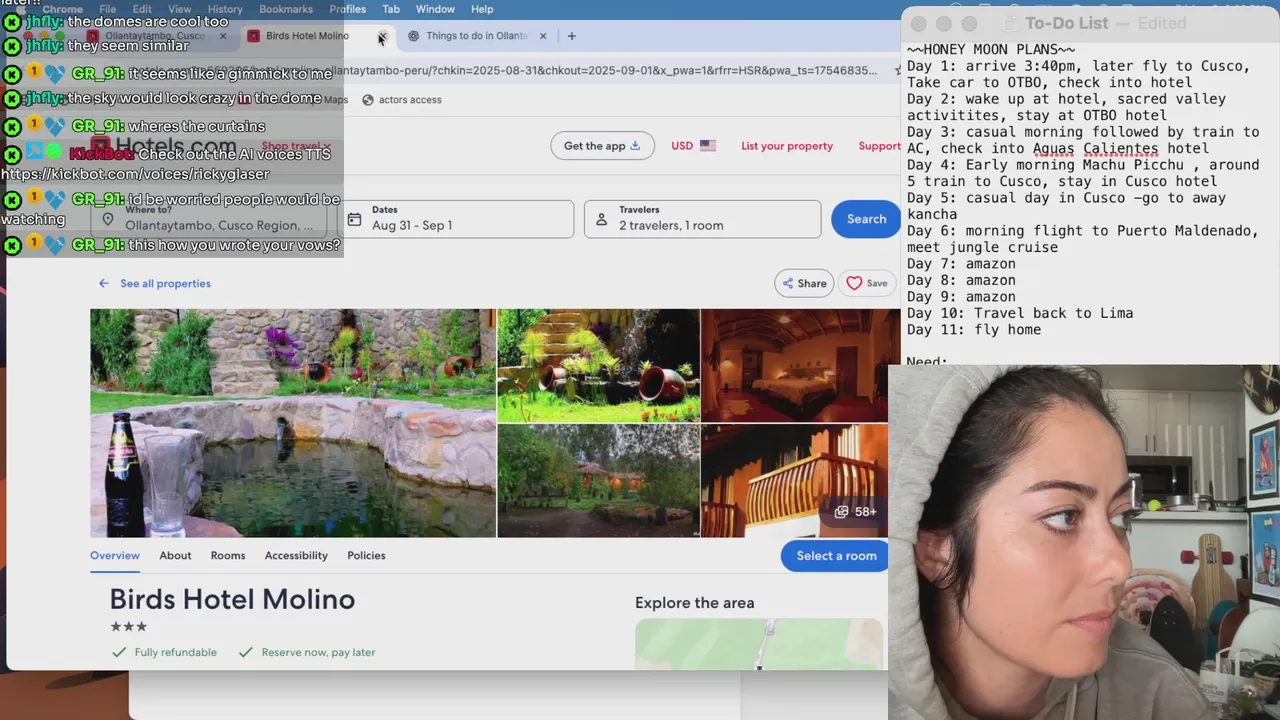Click the blue Search button

coord(866,219)
